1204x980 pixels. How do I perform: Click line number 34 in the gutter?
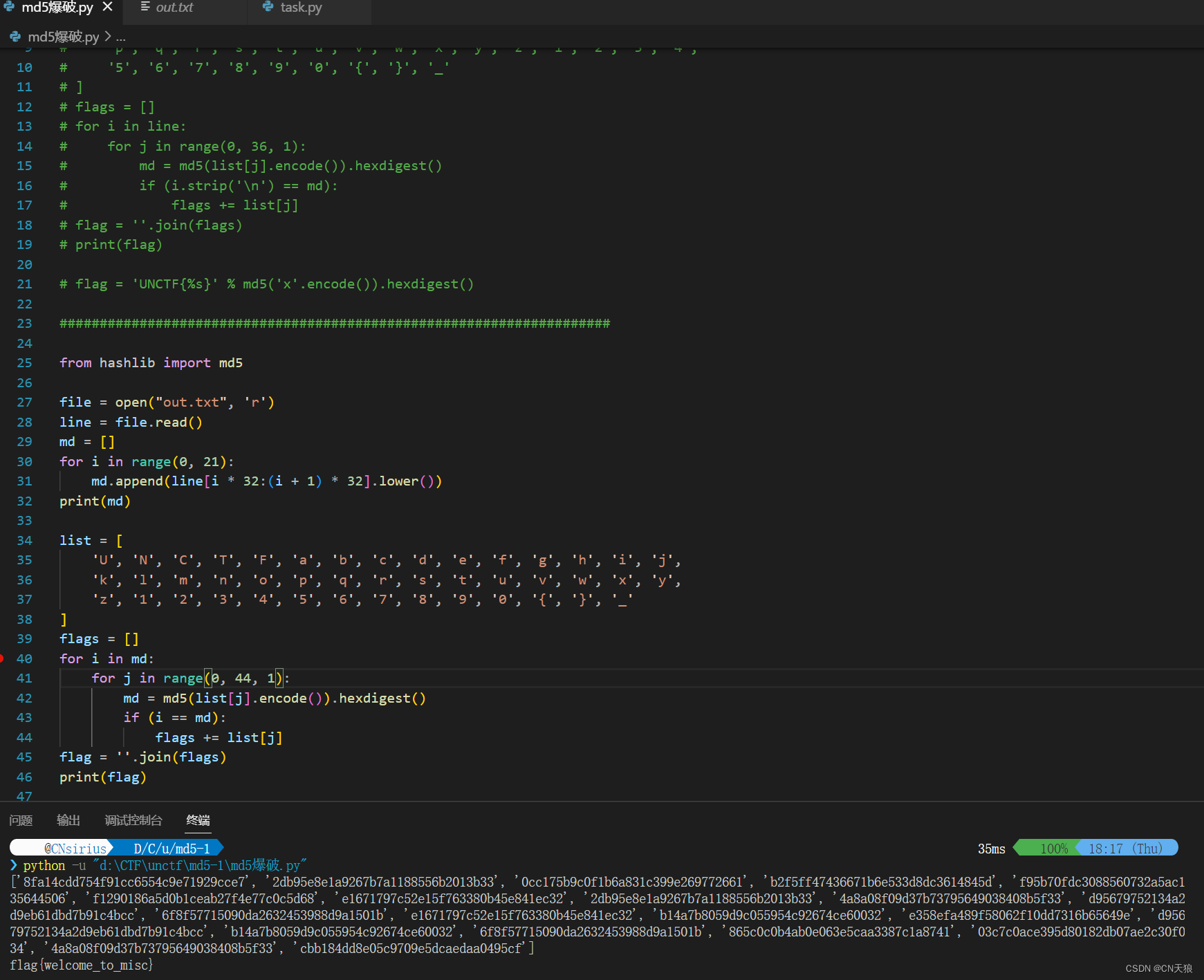coord(24,541)
